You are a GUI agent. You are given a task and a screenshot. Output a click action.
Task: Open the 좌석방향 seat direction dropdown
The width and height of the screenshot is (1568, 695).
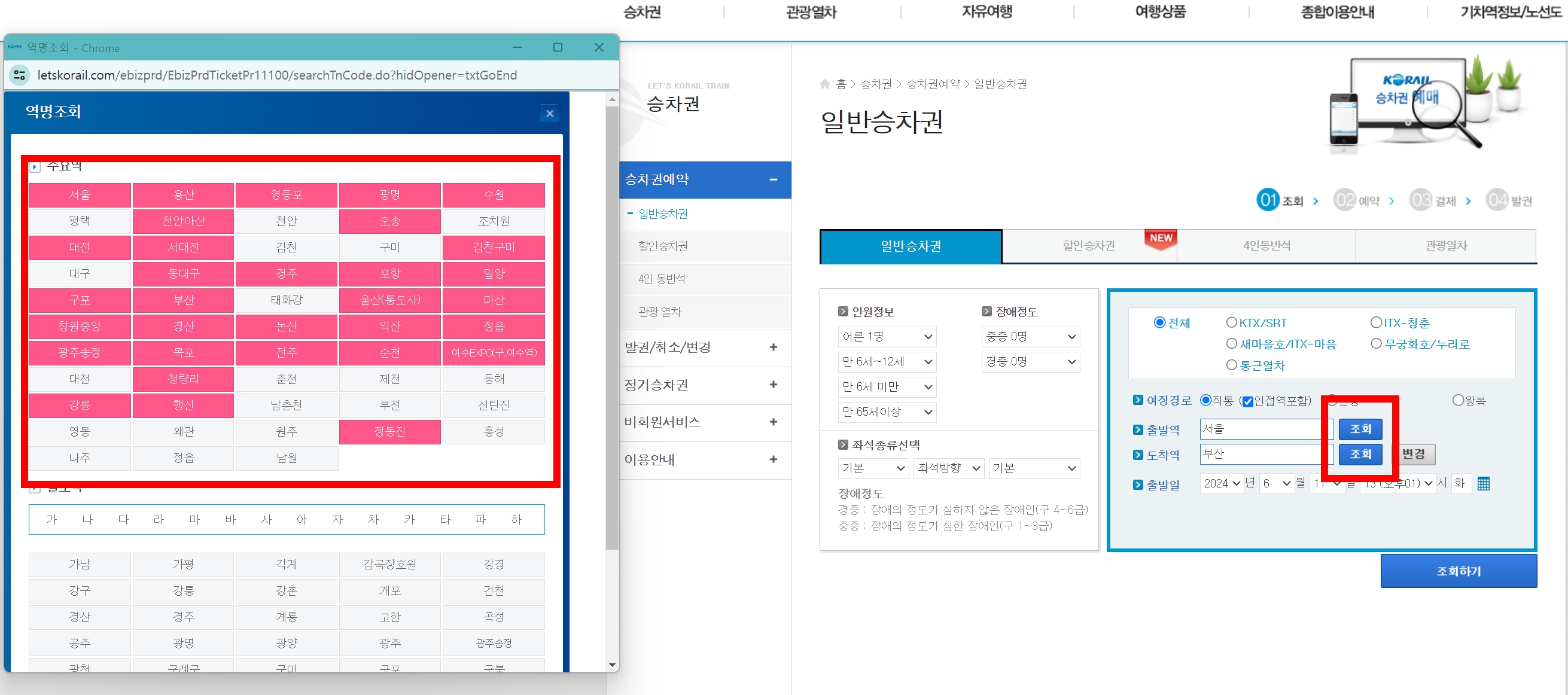(948, 468)
